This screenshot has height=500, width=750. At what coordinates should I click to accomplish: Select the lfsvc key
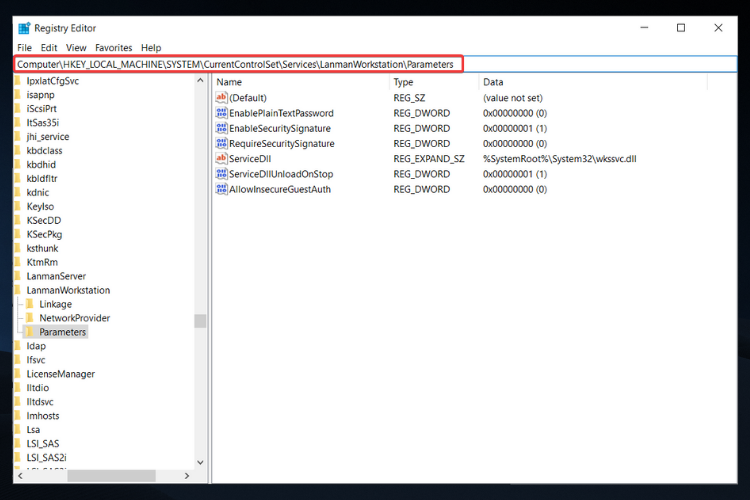pyautogui.click(x=36, y=360)
